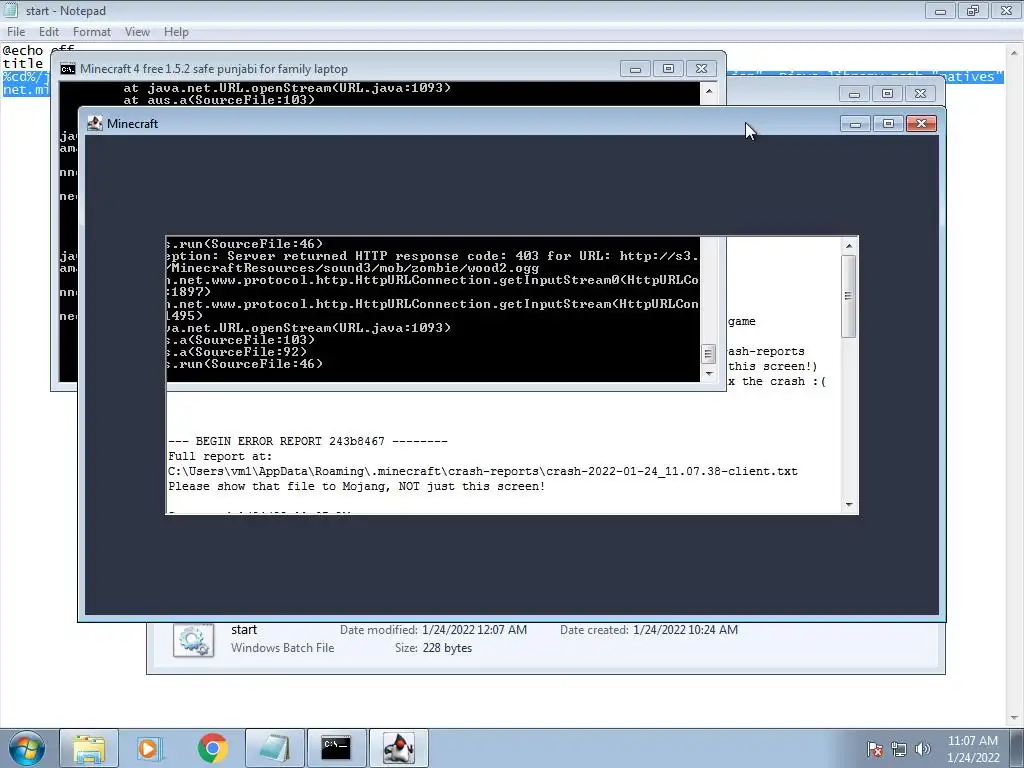Maximize the window behind Minecraft
Viewport: 1024px width, 768px height.
click(888, 94)
